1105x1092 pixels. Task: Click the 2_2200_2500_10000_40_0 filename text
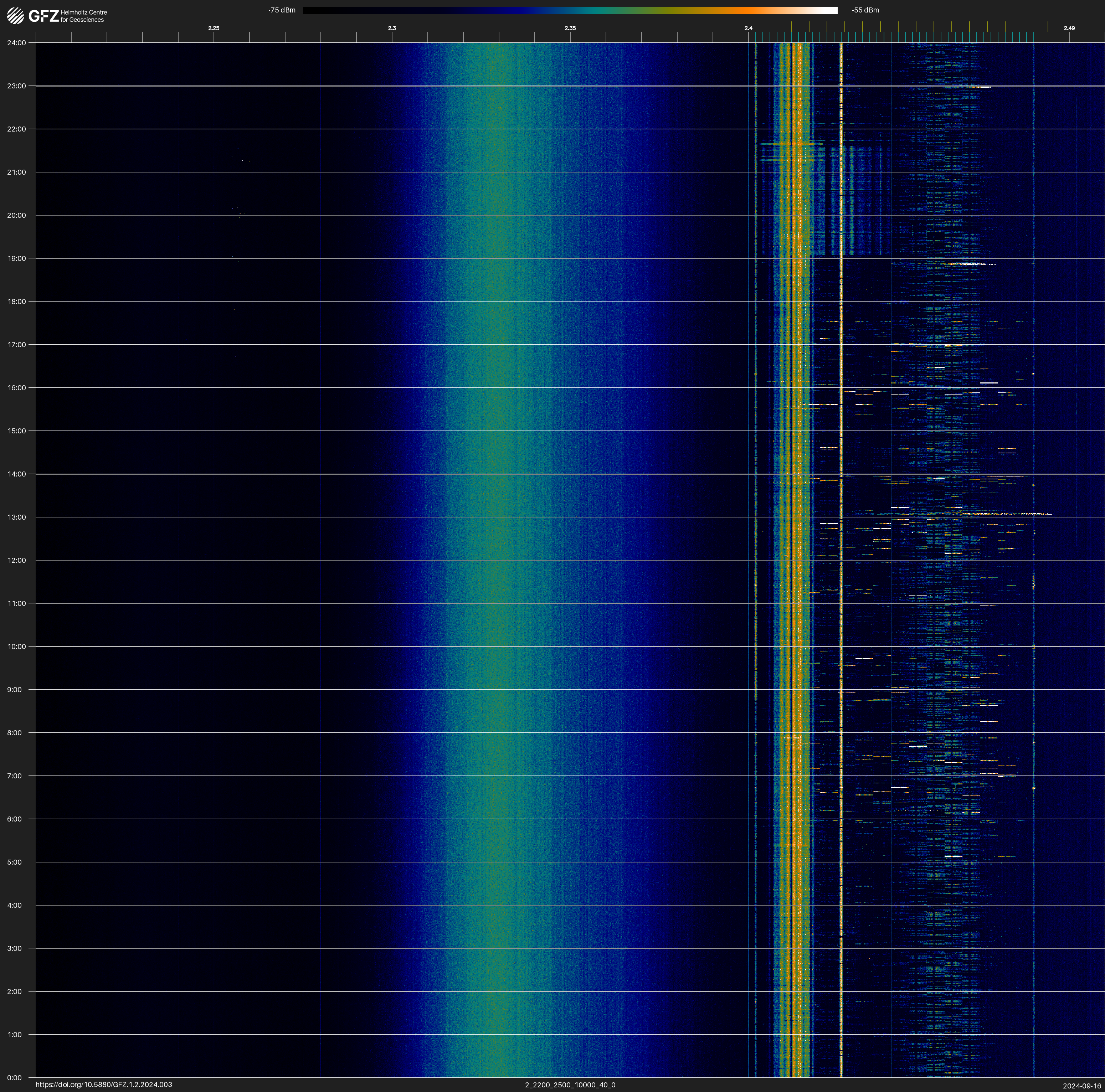[x=570, y=1085]
